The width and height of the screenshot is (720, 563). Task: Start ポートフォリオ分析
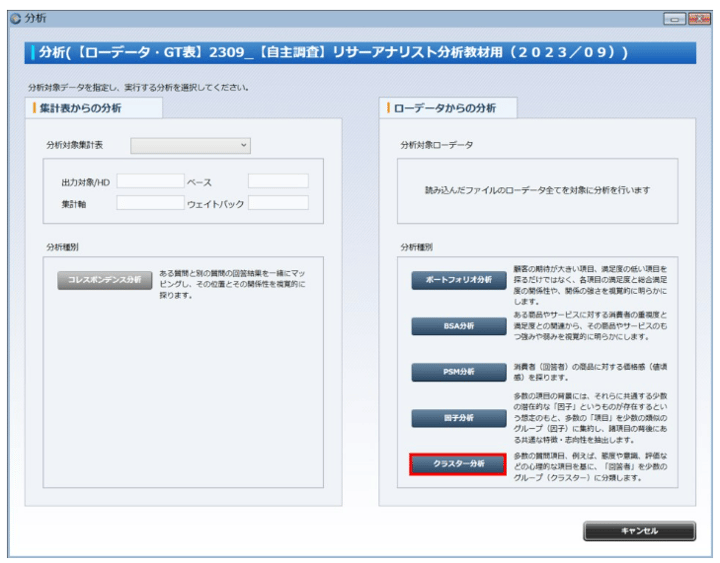457,281
